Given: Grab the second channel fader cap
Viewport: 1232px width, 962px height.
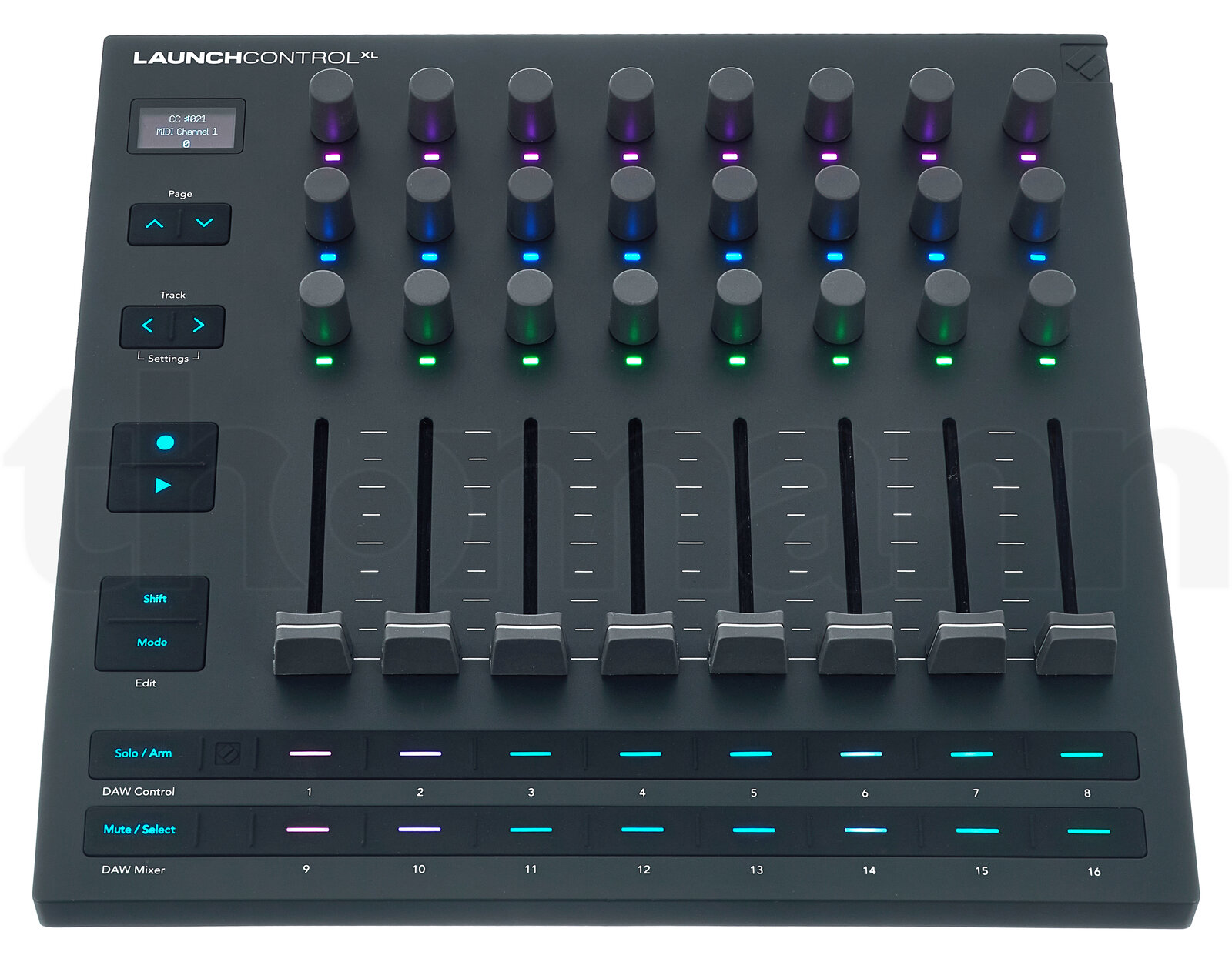Looking at the screenshot, I should click(x=420, y=643).
